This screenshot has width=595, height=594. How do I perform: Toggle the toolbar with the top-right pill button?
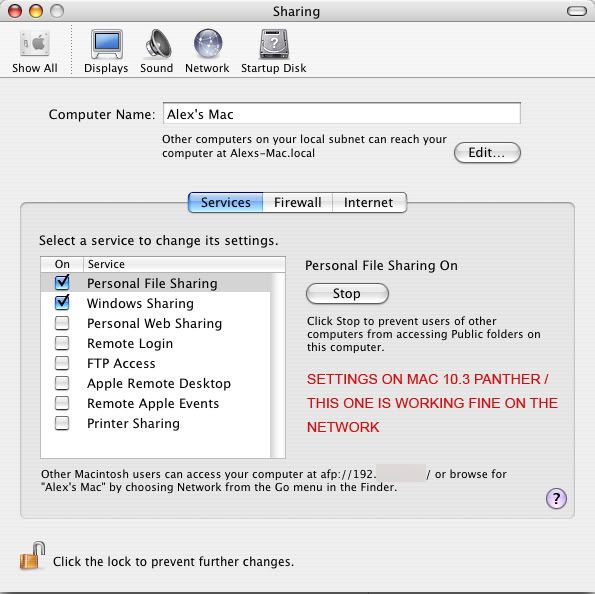pyautogui.click(x=576, y=11)
